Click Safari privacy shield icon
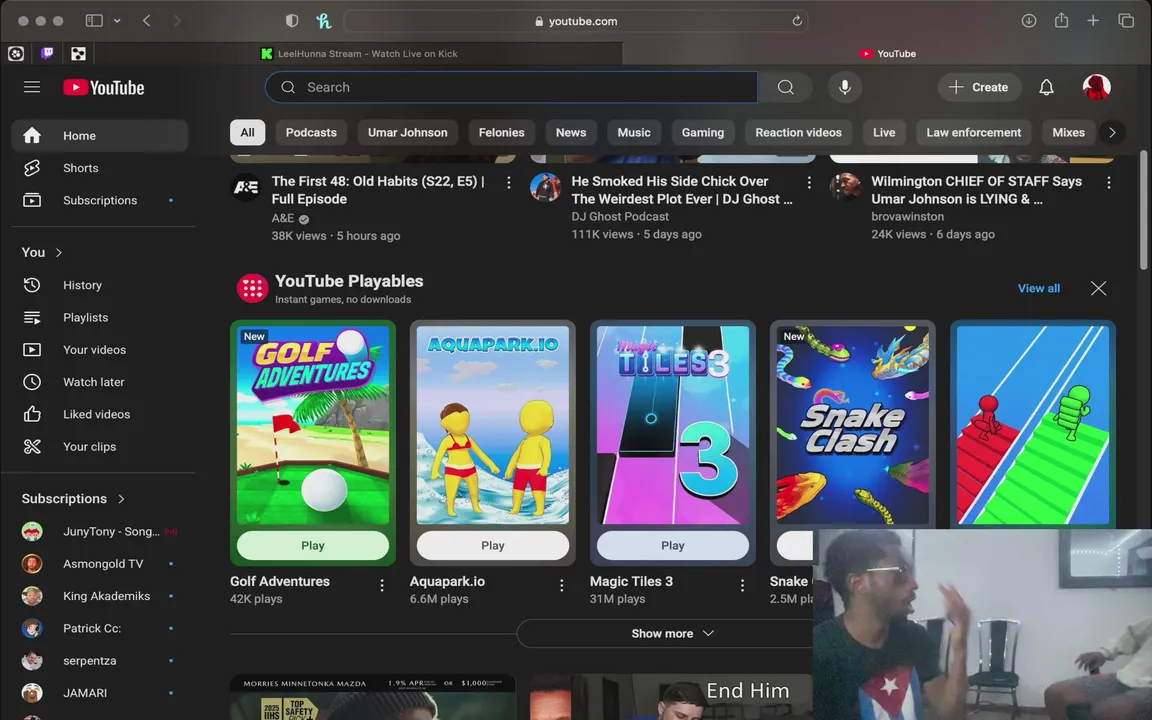 [292, 21]
